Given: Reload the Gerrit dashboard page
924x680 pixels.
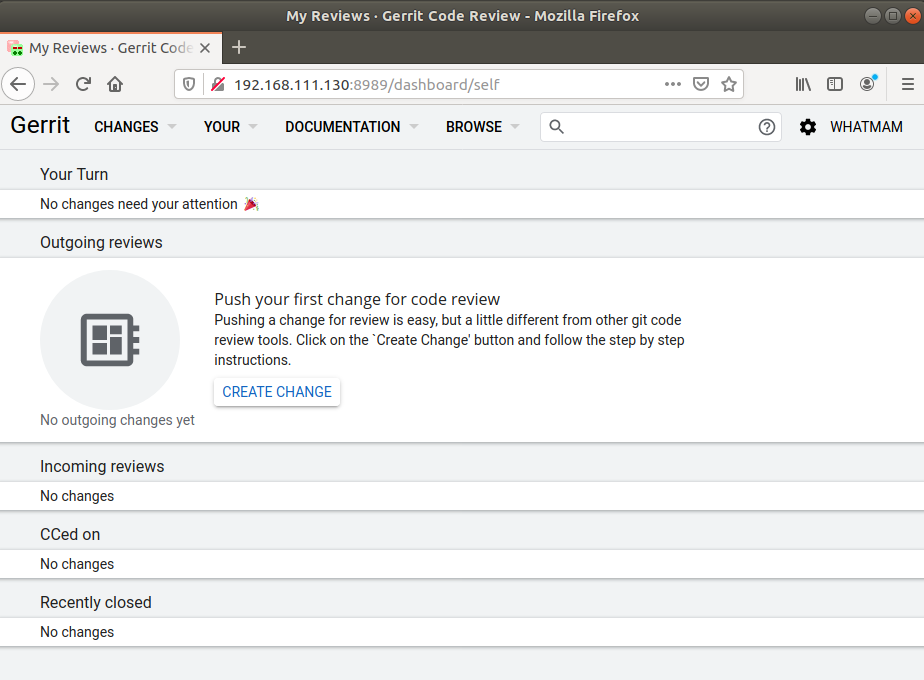Looking at the screenshot, I should click(x=83, y=84).
